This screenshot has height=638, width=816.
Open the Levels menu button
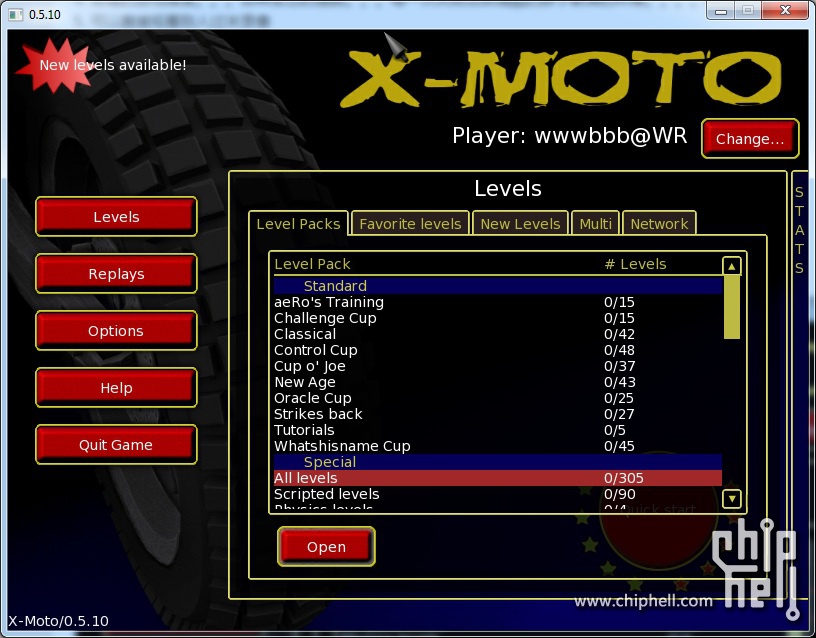click(116, 216)
